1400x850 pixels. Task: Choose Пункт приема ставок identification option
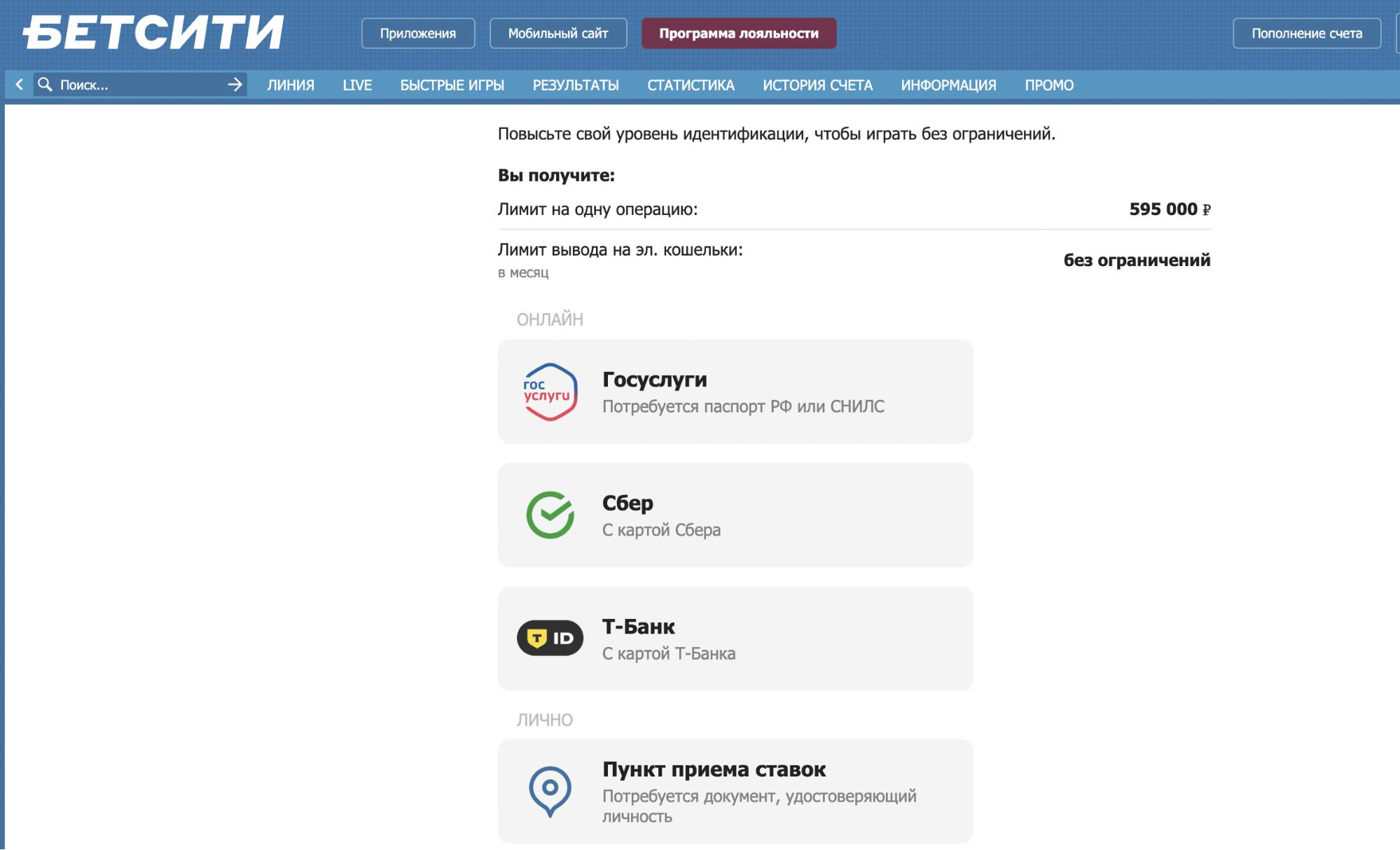(x=735, y=791)
